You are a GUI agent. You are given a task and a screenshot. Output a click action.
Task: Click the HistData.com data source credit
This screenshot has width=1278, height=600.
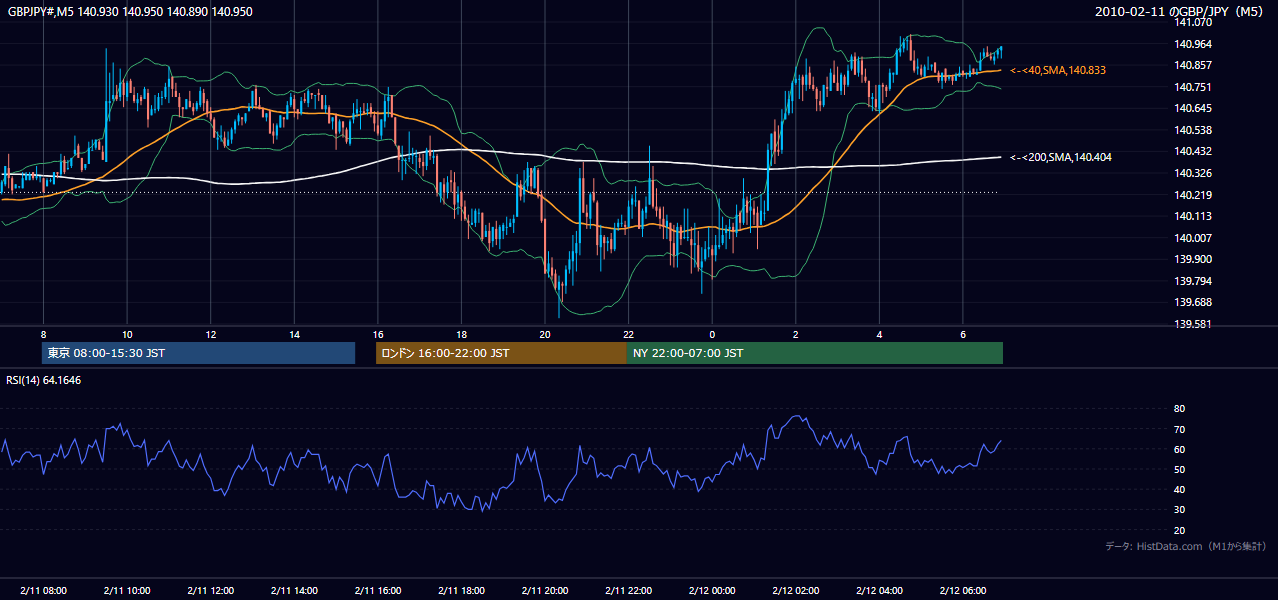pyautogui.click(x=1186, y=546)
